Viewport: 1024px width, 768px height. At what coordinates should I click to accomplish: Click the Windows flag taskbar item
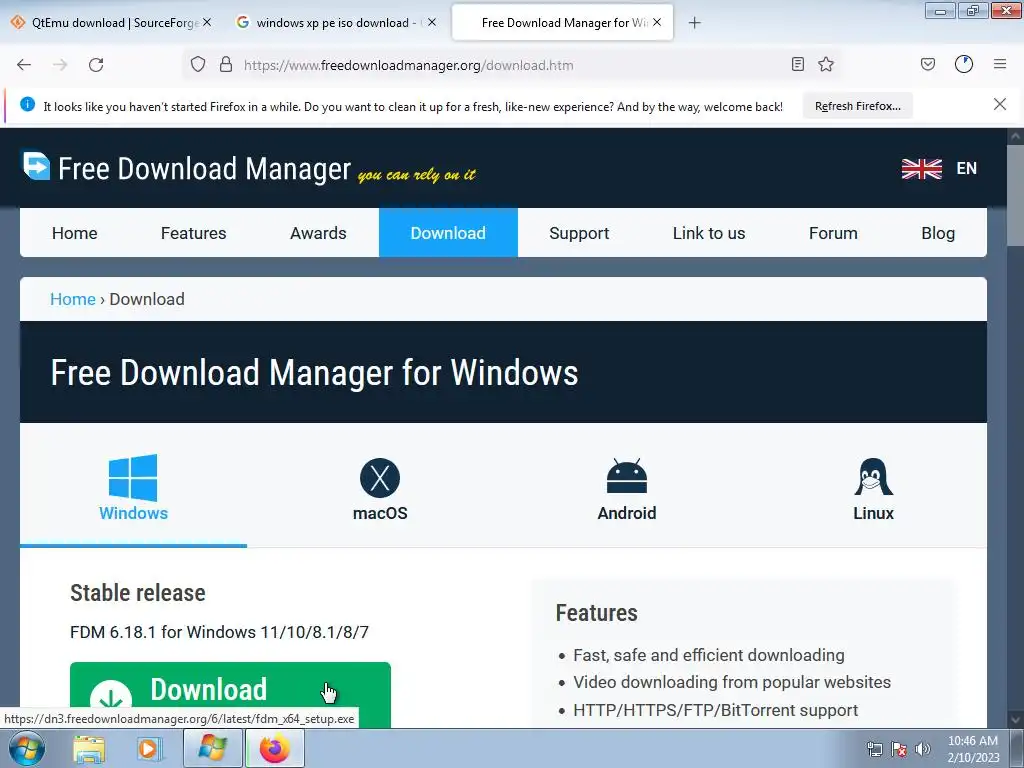click(x=213, y=748)
